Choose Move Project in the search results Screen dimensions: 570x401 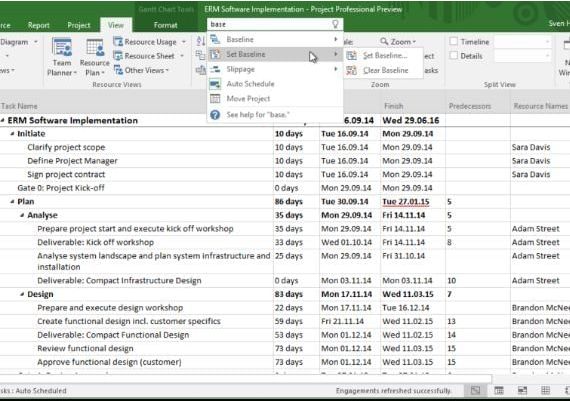tap(275, 99)
